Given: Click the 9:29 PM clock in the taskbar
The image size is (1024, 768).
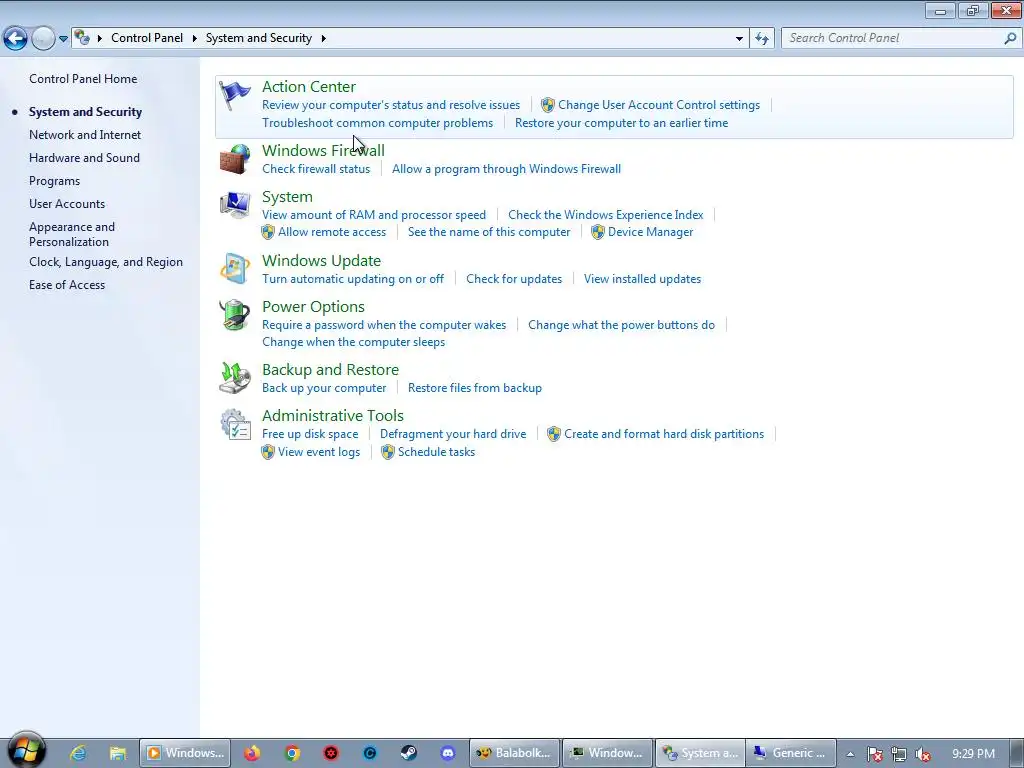Looking at the screenshot, I should (973, 754).
